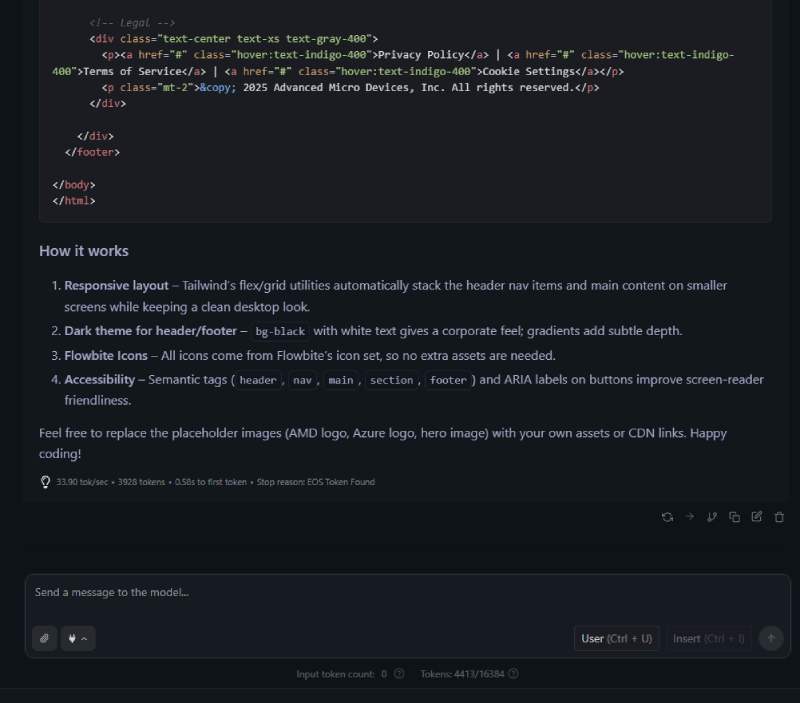Image resolution: width=800 pixels, height=703 pixels.
Task: Click the closing html tag in code block
Action: (x=73, y=201)
